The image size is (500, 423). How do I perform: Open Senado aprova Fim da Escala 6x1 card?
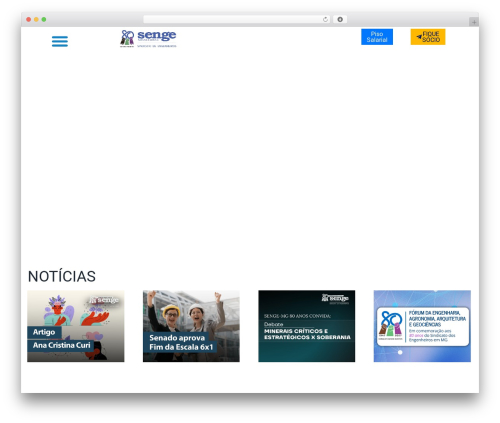pyautogui.click(x=191, y=326)
